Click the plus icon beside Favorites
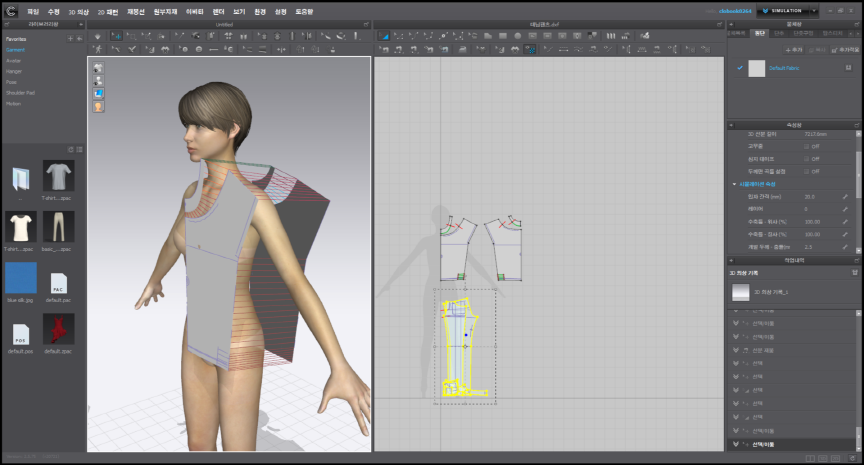This screenshot has width=864, height=465. pyautogui.click(x=70, y=39)
